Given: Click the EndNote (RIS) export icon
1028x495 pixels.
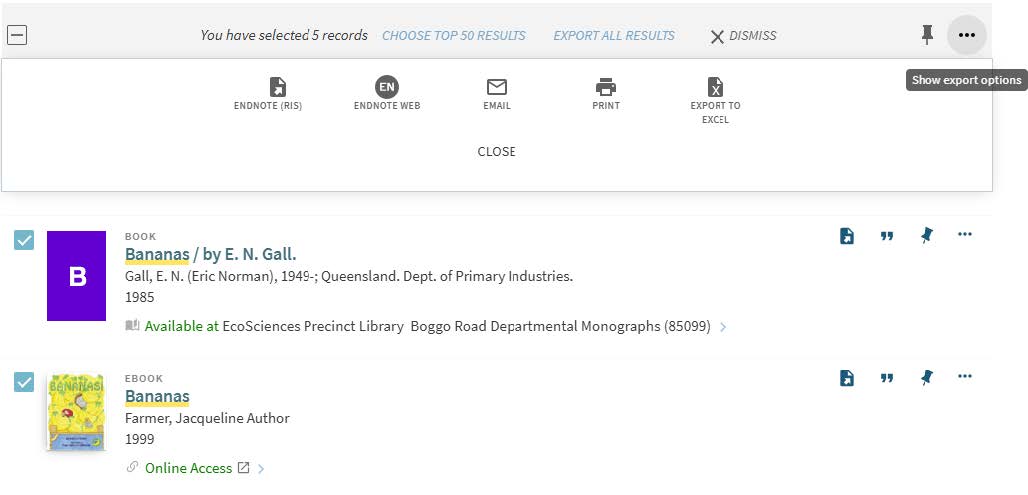Looking at the screenshot, I should pos(277,88).
